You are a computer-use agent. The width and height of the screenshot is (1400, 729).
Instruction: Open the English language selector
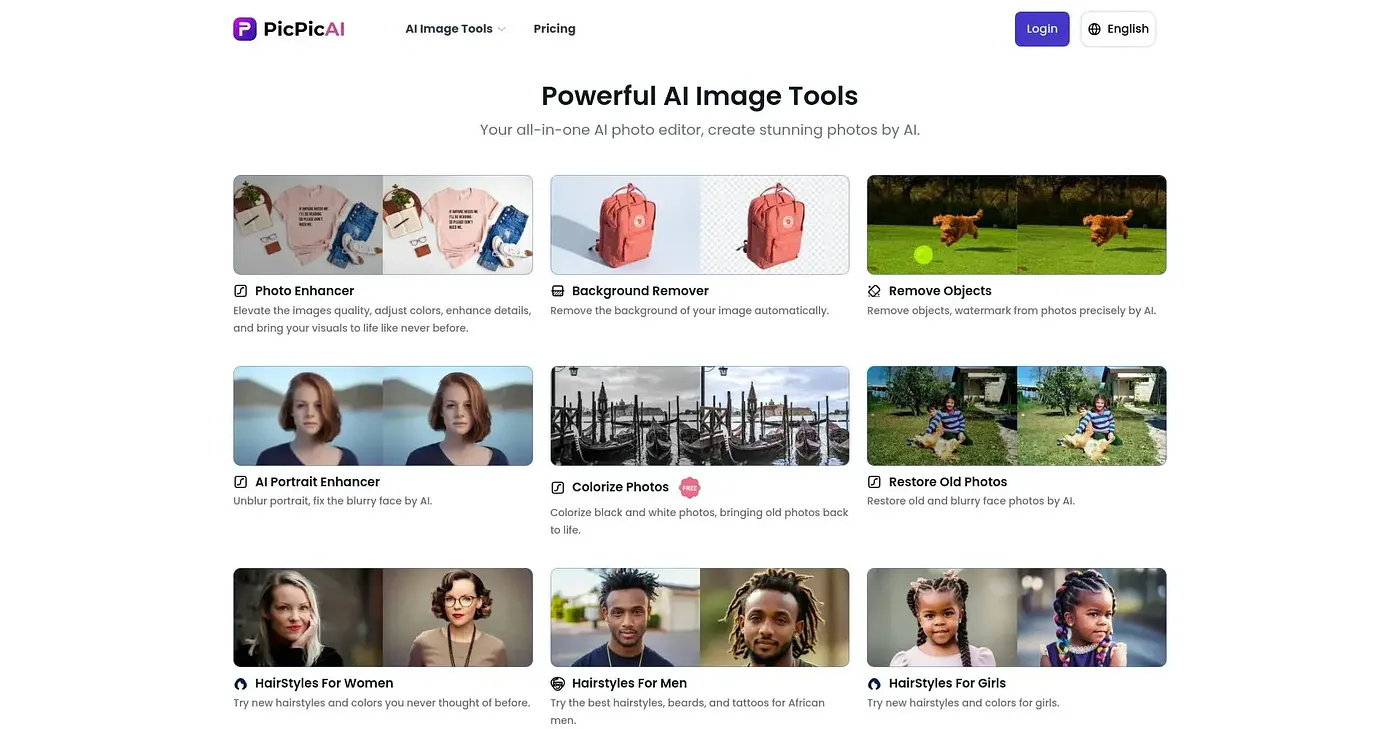click(1118, 29)
